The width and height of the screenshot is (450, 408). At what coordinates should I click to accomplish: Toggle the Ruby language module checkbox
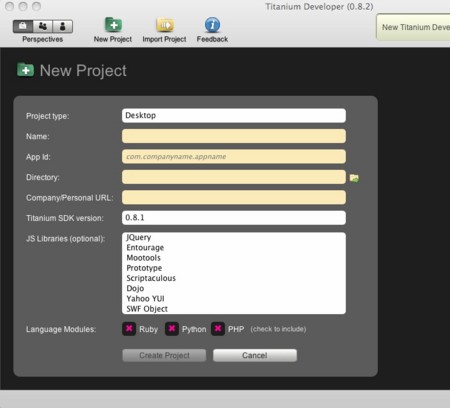(x=129, y=329)
